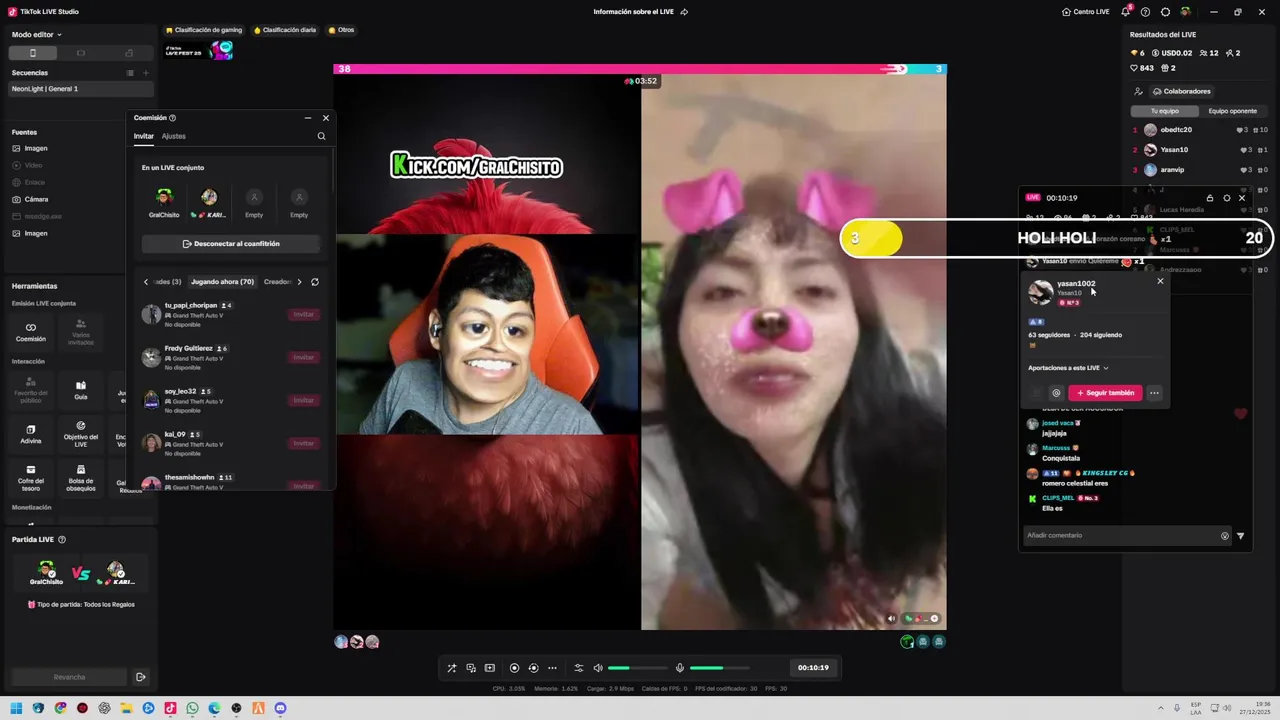Click the record button in bottom toolbar
Screen dimensions: 1280x720
click(x=514, y=668)
